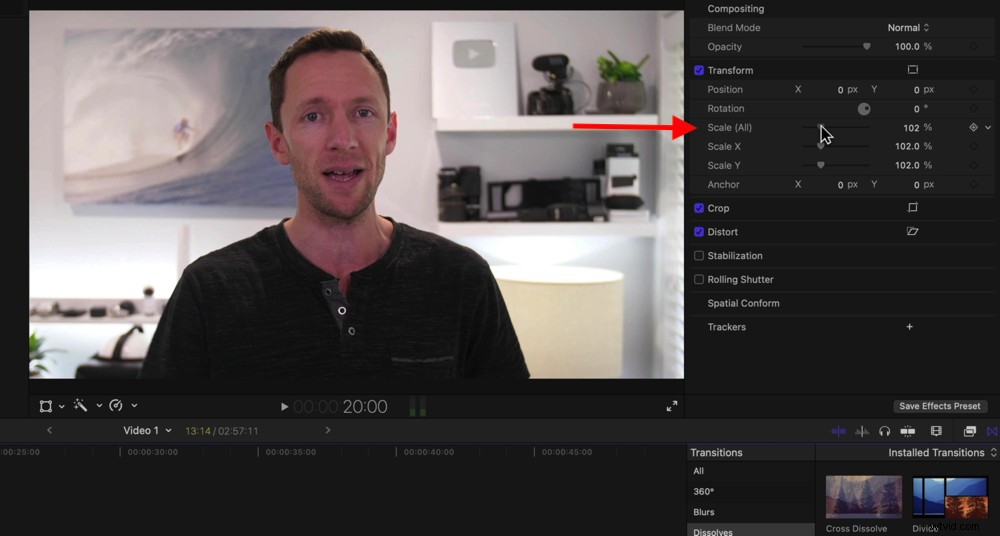This screenshot has height=536, width=1000.
Task: Toggle snapping in the timeline
Action: coord(908,431)
